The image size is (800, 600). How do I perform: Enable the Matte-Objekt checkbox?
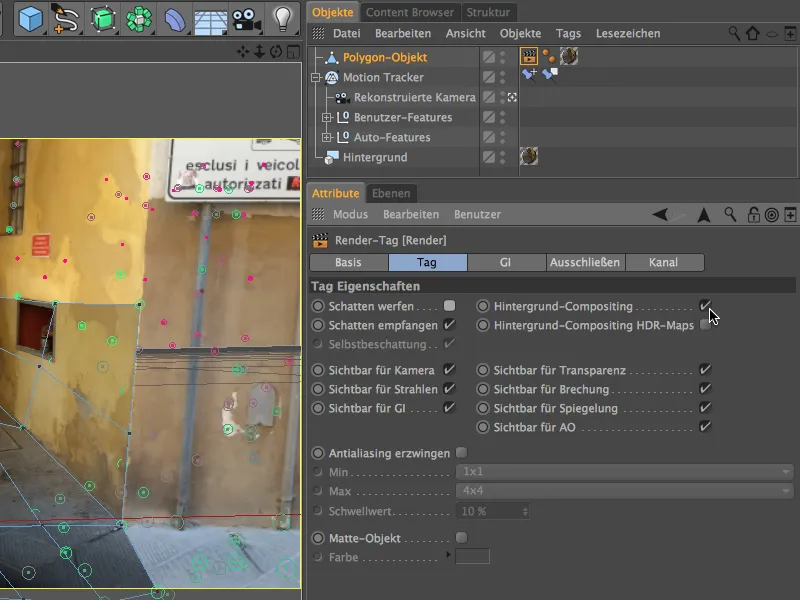461,538
